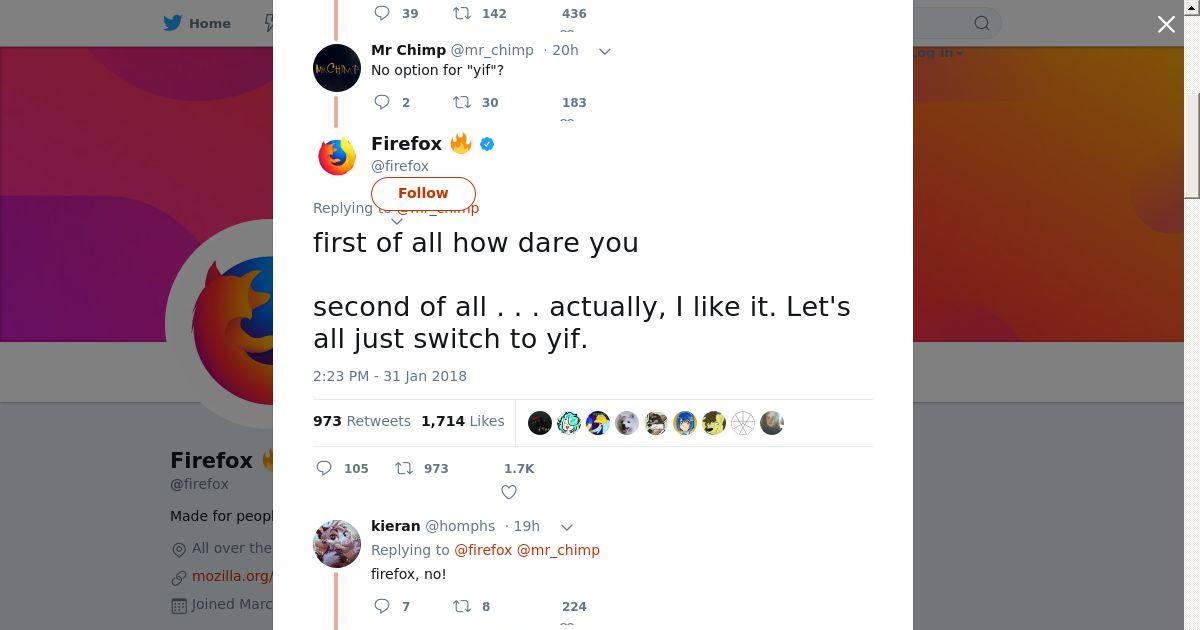The width and height of the screenshot is (1200, 630).
Task: Click reply icon on kieran's tweet
Action: click(382, 606)
